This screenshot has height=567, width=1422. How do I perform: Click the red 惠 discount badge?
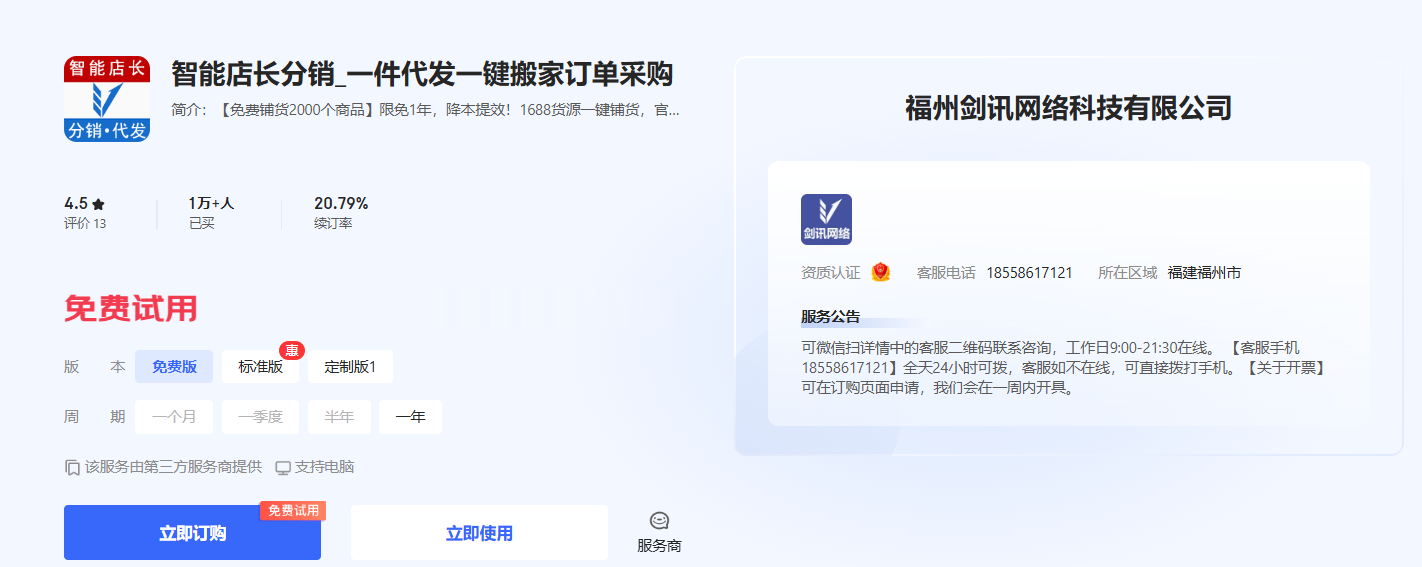(292, 350)
